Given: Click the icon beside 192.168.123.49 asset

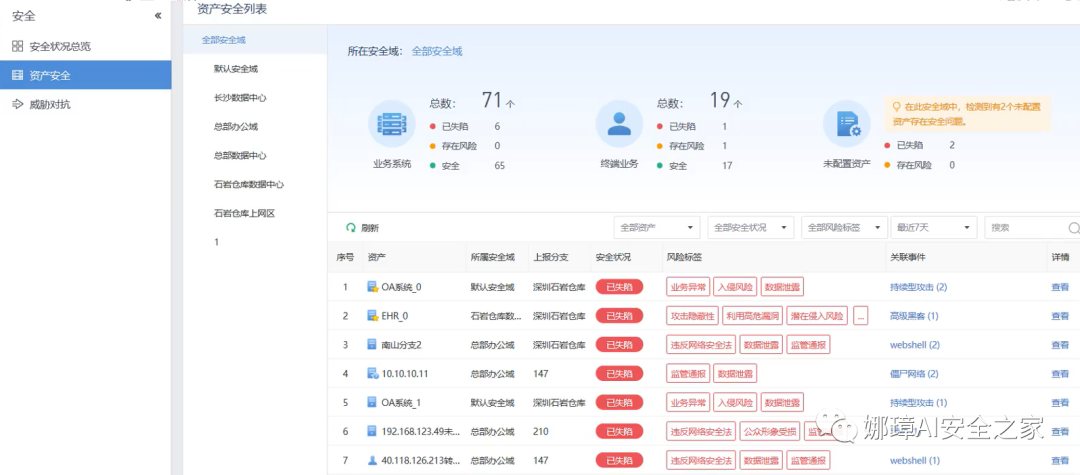Looking at the screenshot, I should (x=372, y=432).
